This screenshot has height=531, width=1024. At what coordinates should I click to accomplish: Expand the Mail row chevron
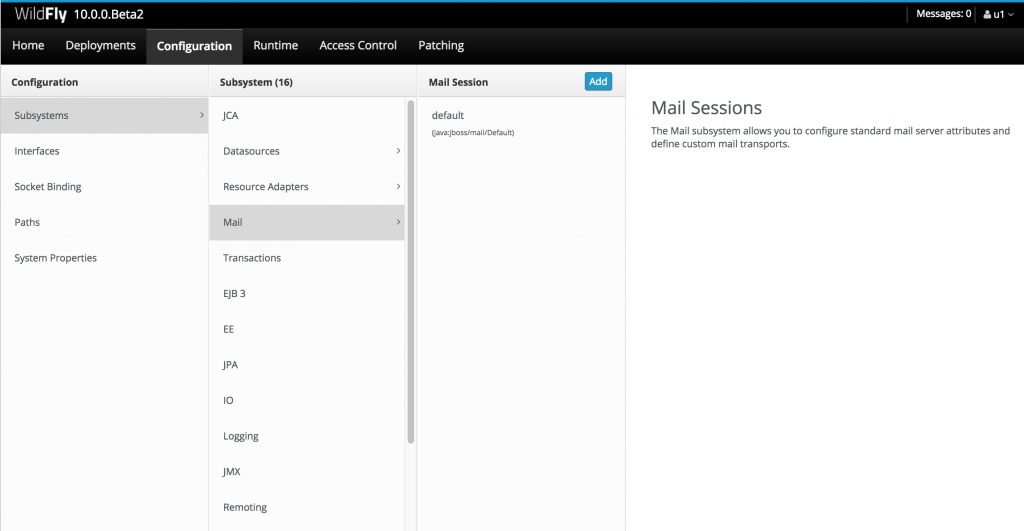point(398,222)
